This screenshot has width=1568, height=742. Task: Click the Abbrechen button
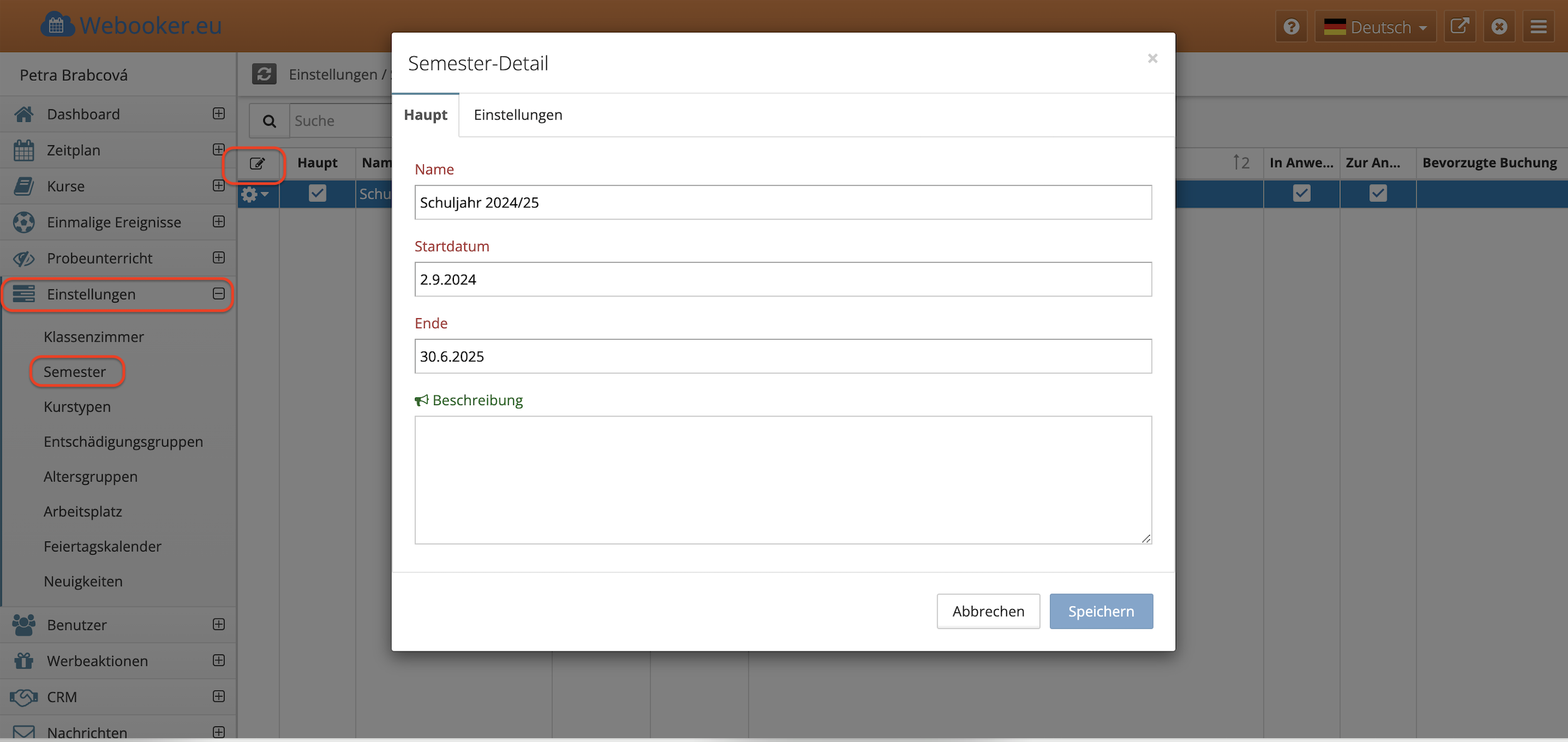[x=988, y=611]
